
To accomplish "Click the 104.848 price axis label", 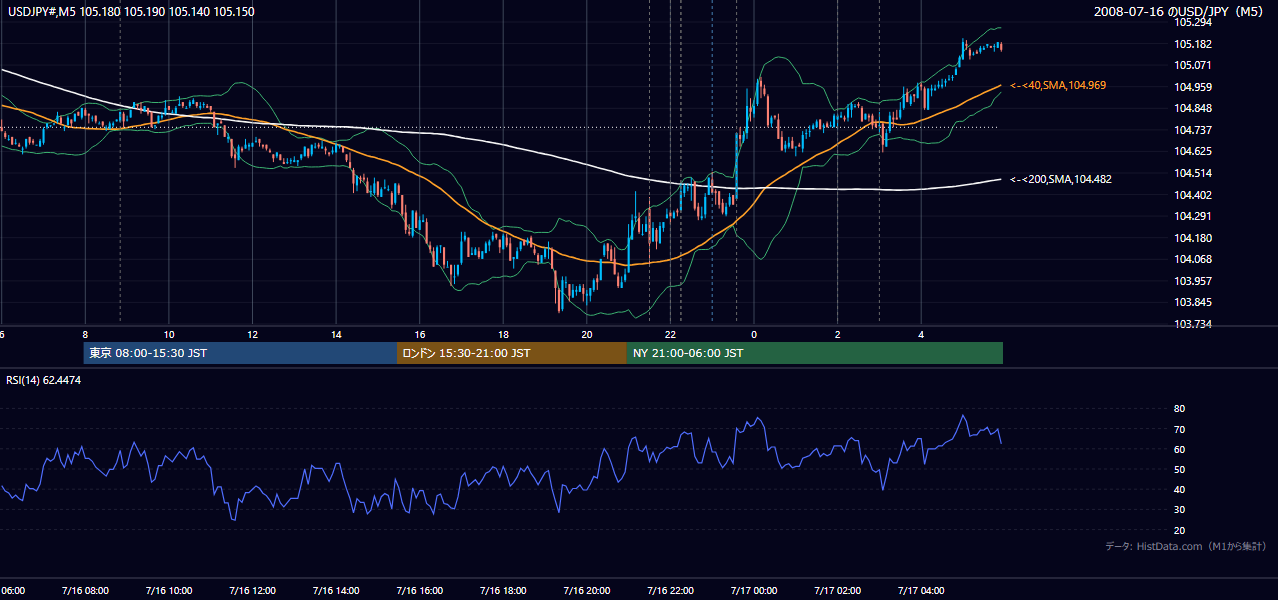I will 1192,108.
